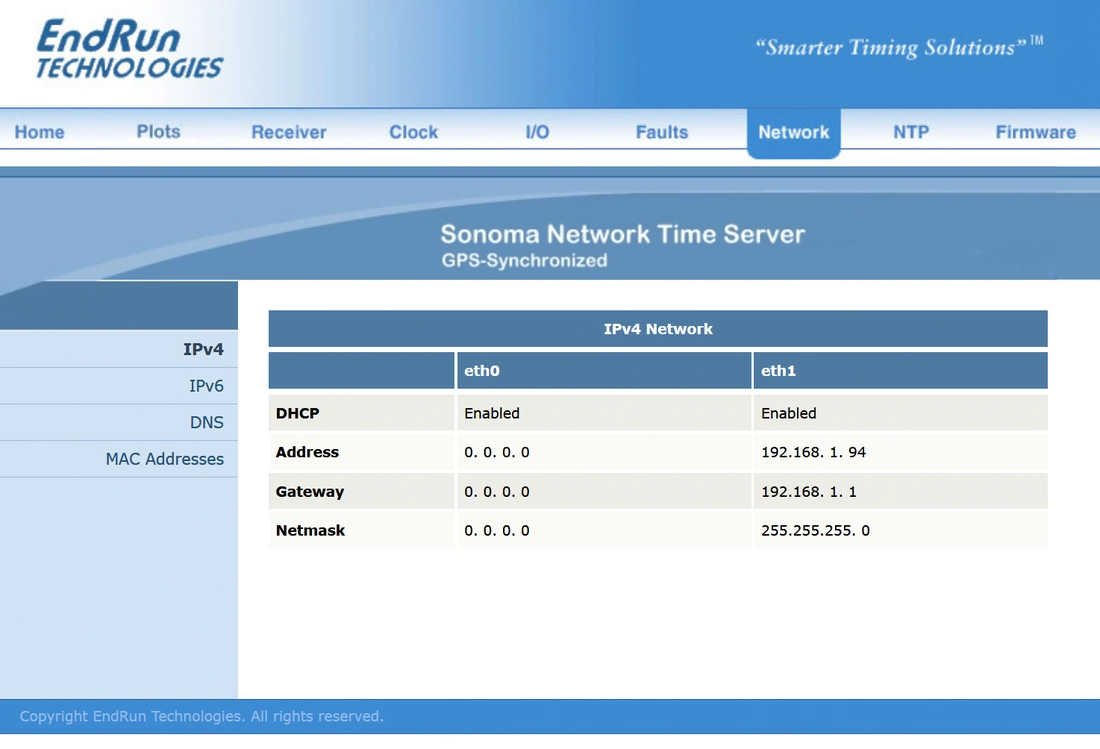Click the Smarter Timing Solutions slogan
The height and width of the screenshot is (749, 1100).
pyautogui.click(x=899, y=47)
